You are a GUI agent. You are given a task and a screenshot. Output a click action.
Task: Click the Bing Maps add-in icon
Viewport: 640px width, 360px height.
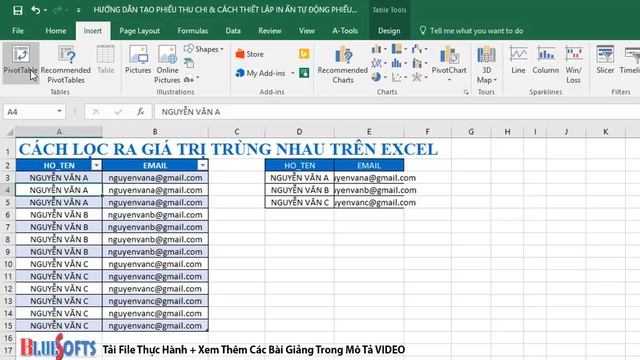[x=304, y=53]
